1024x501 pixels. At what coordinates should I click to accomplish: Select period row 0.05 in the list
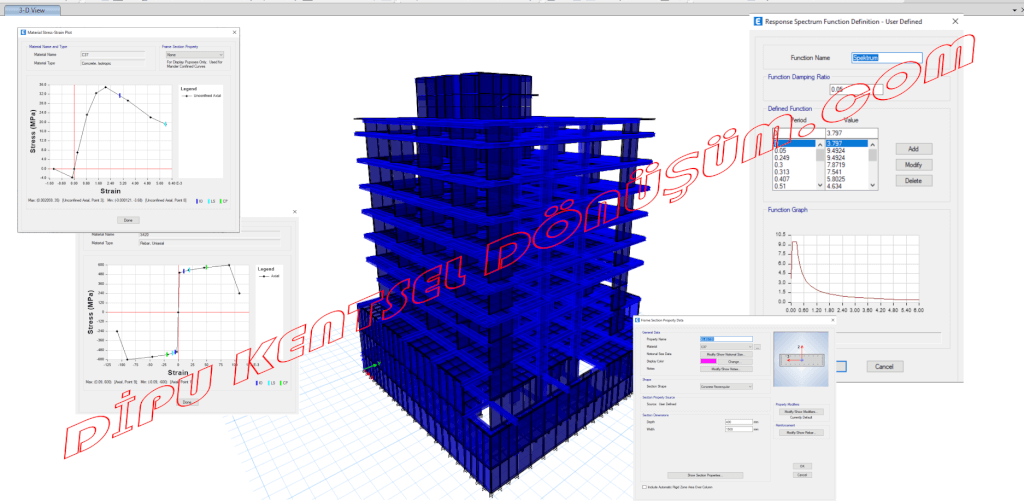coord(795,150)
